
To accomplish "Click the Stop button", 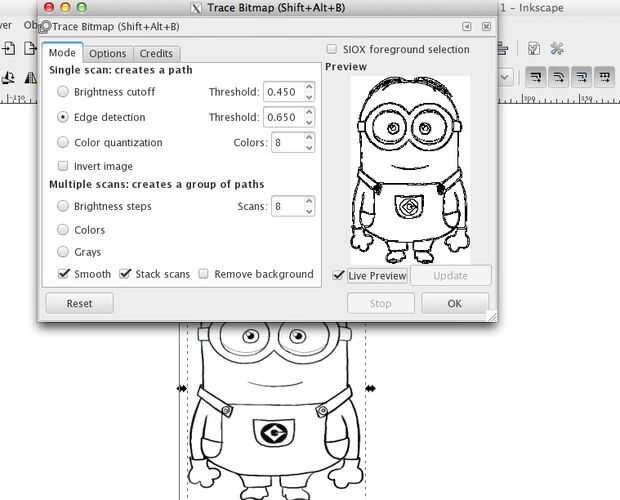I will tap(380, 303).
